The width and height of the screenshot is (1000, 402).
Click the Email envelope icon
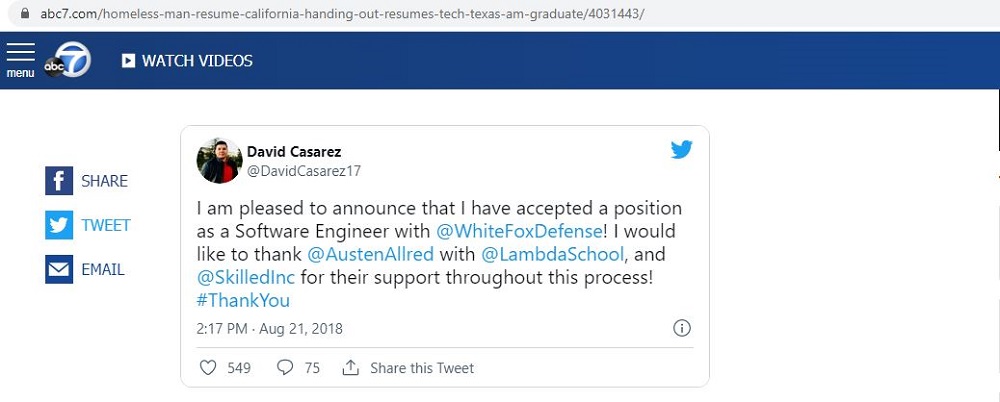(60, 270)
